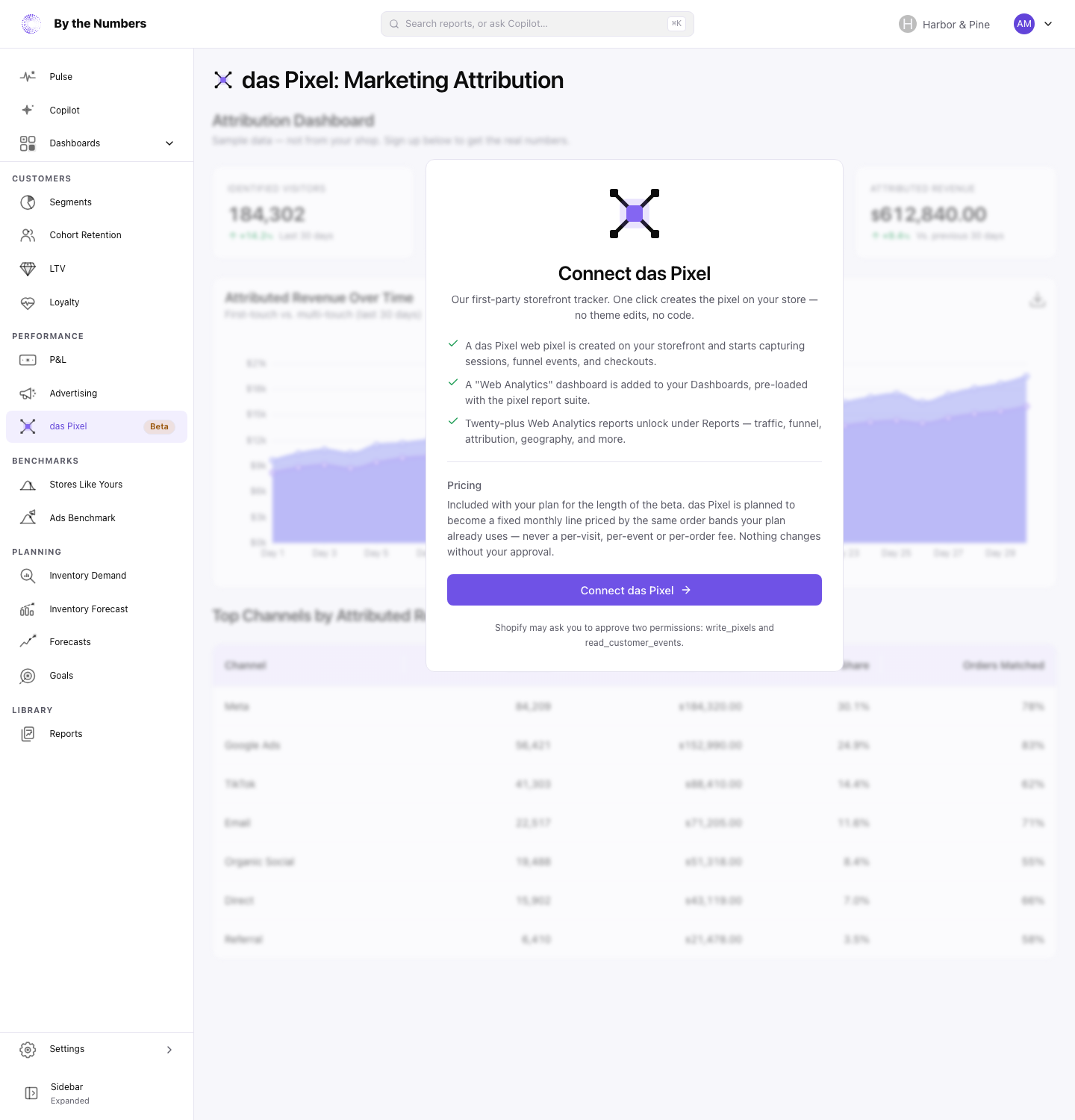Open the Forecasts trend line icon
The image size is (1075, 1120).
pos(28,642)
